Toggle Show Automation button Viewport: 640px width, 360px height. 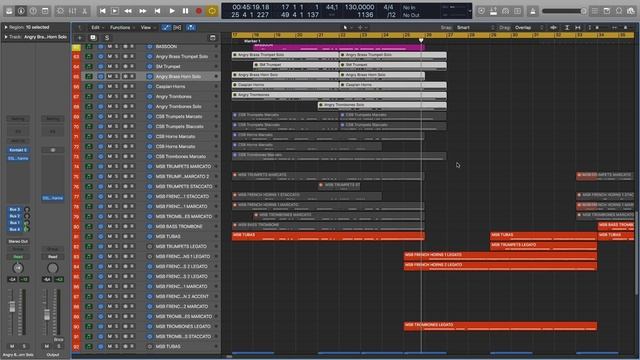tap(166, 27)
